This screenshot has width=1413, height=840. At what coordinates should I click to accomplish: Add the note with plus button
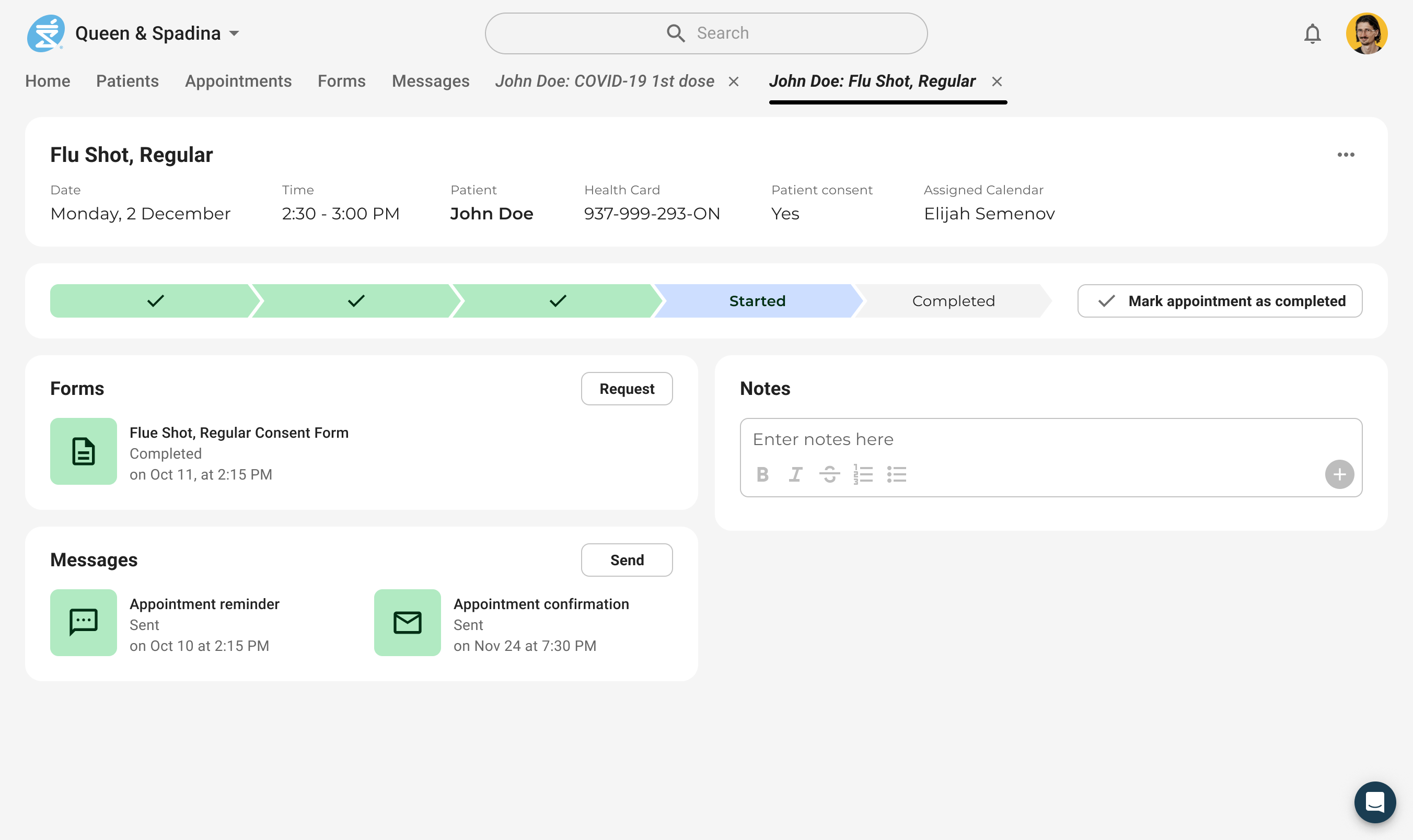(x=1339, y=474)
